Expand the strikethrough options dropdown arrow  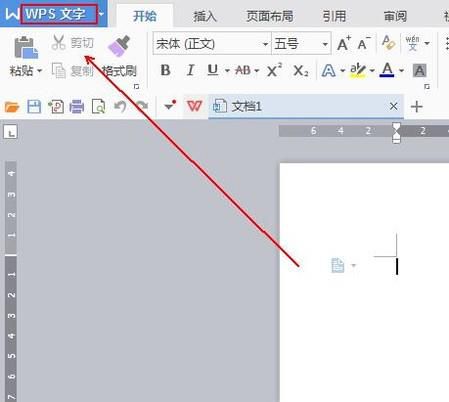[x=257, y=71]
